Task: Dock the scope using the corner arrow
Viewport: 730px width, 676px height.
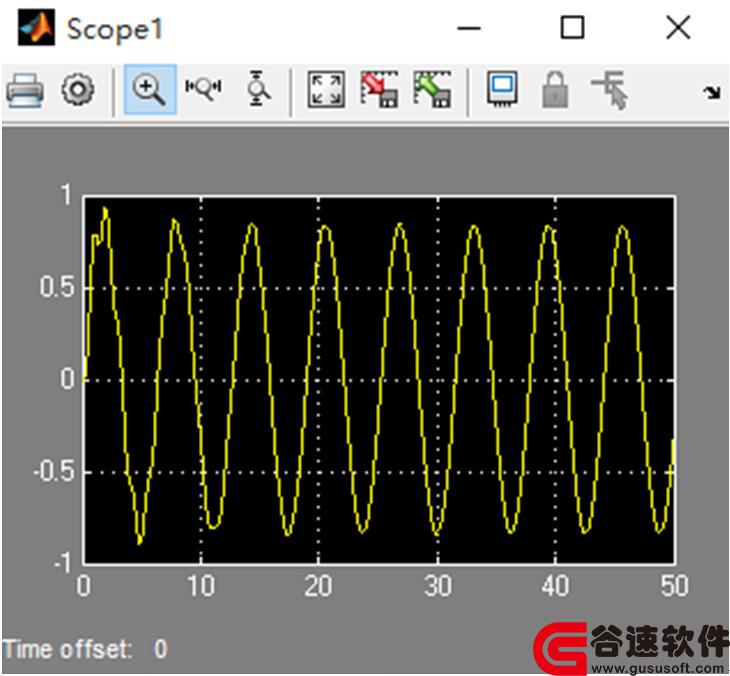Action: pyautogui.click(x=711, y=93)
